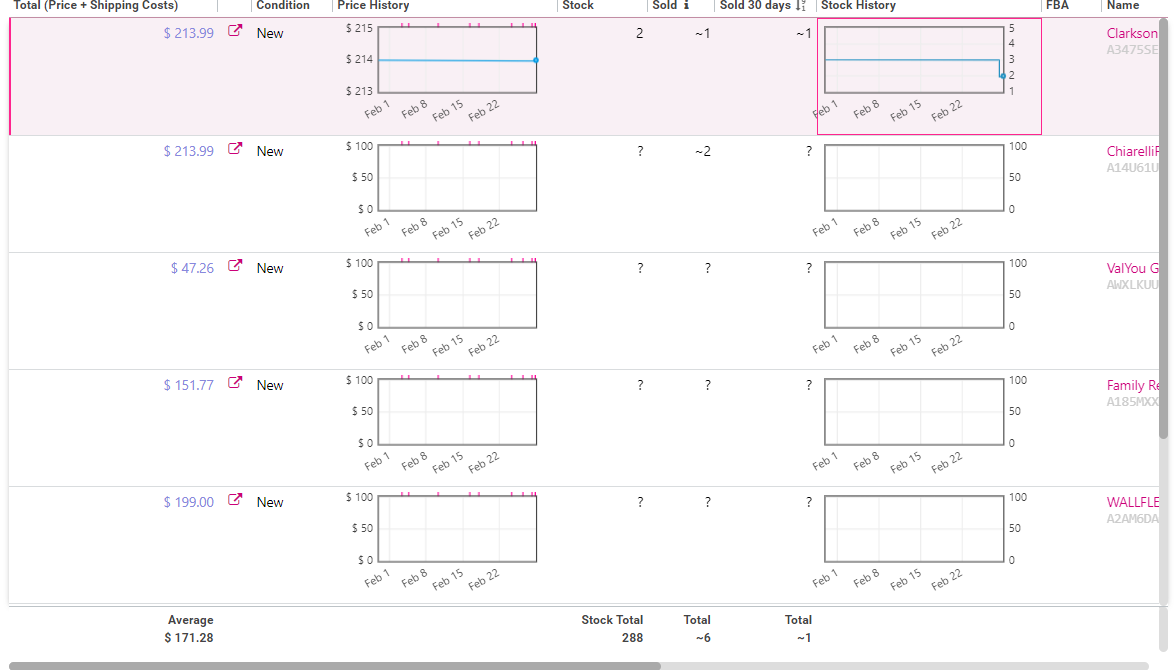Image resolution: width=1174 pixels, height=670 pixels.
Task: Click seller ID A2AM6DA under WALLFLE
Action: coord(1132,519)
